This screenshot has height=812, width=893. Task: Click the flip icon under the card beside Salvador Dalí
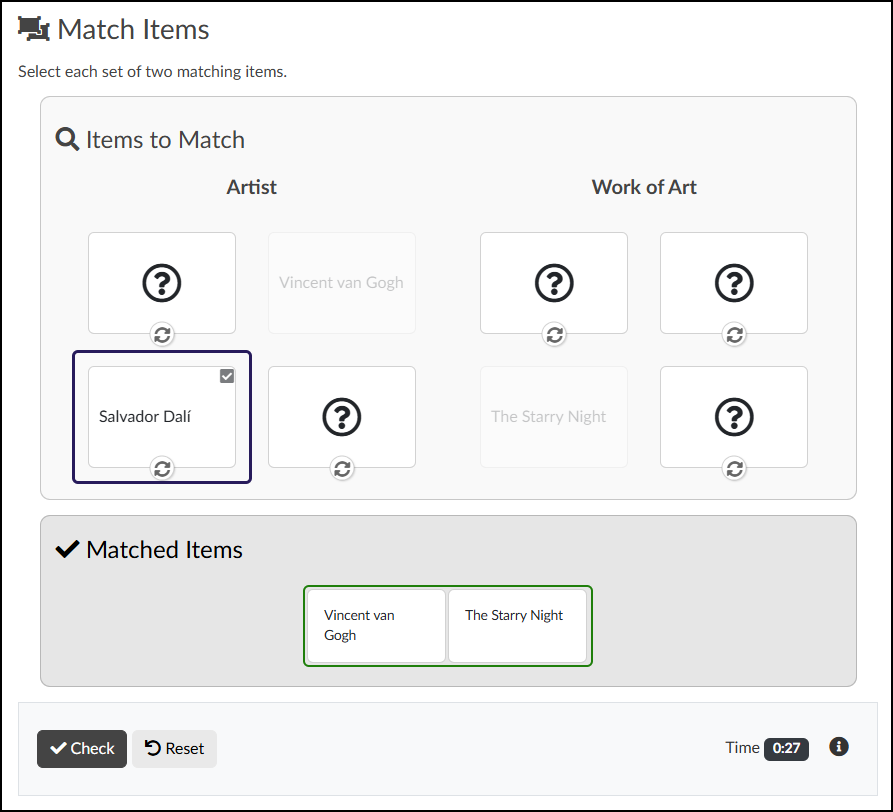(x=342, y=469)
